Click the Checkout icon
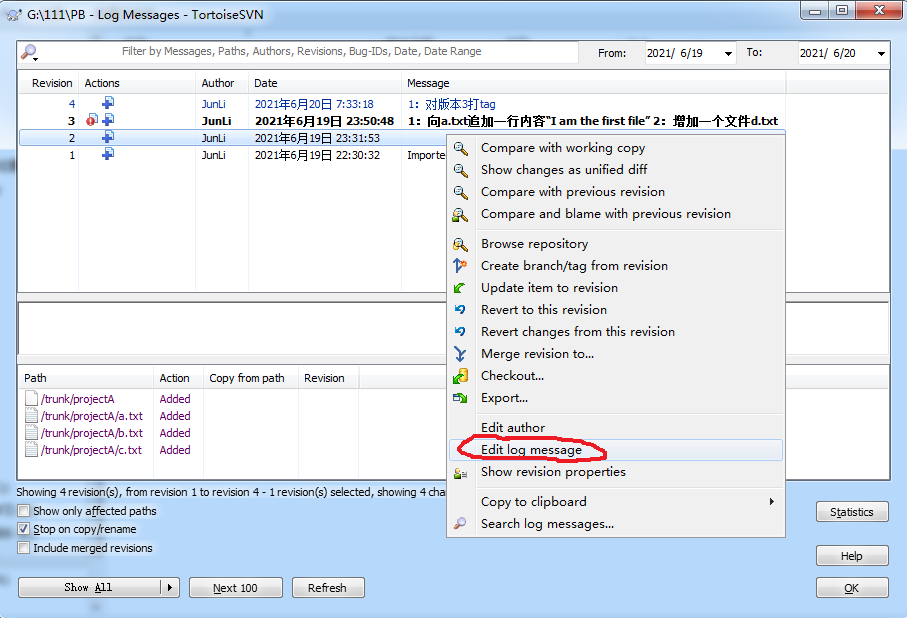Screen dimensions: 907x618 [x=460, y=376]
